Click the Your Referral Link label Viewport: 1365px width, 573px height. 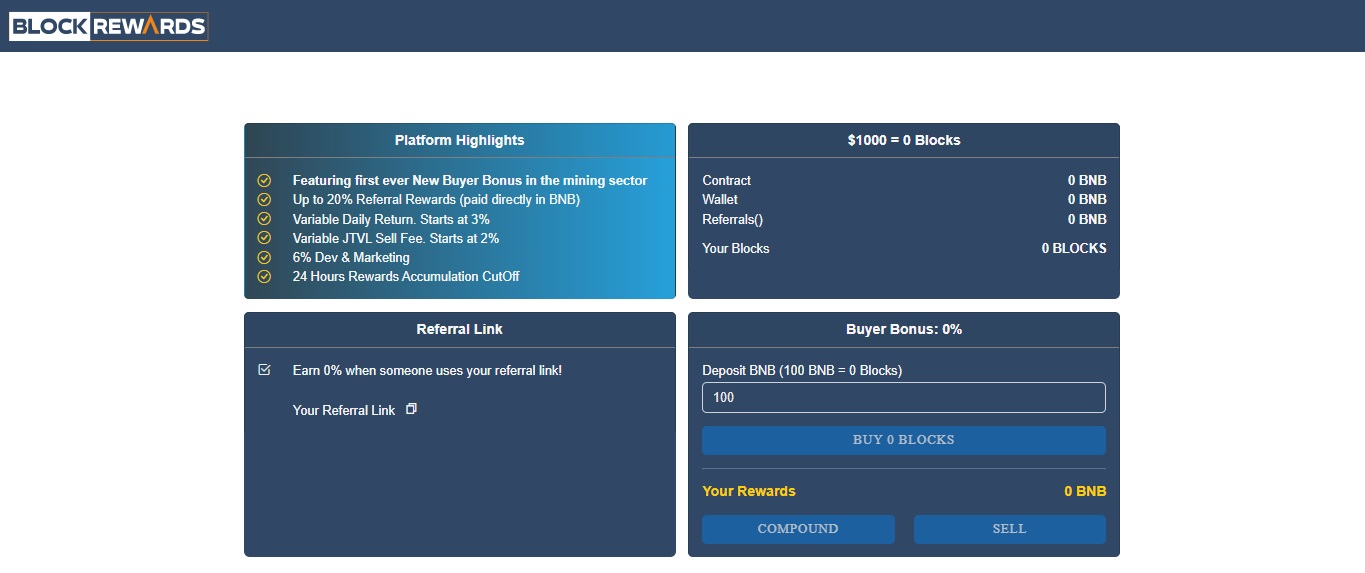point(344,410)
